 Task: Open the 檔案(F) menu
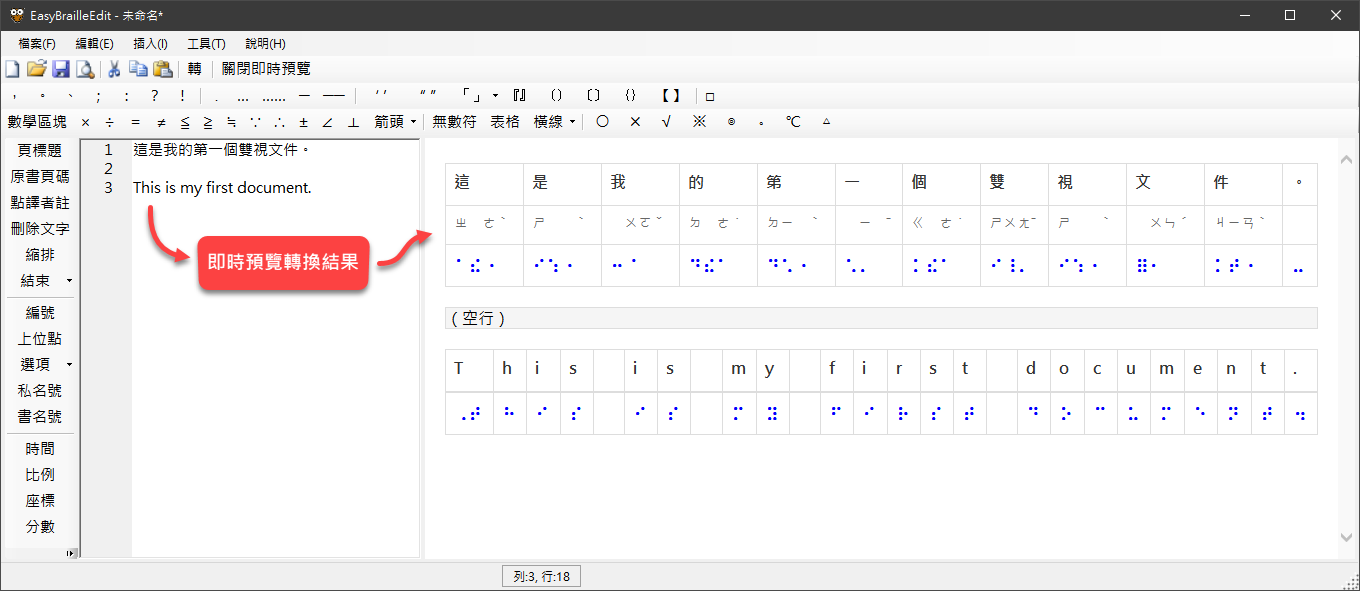[37, 44]
